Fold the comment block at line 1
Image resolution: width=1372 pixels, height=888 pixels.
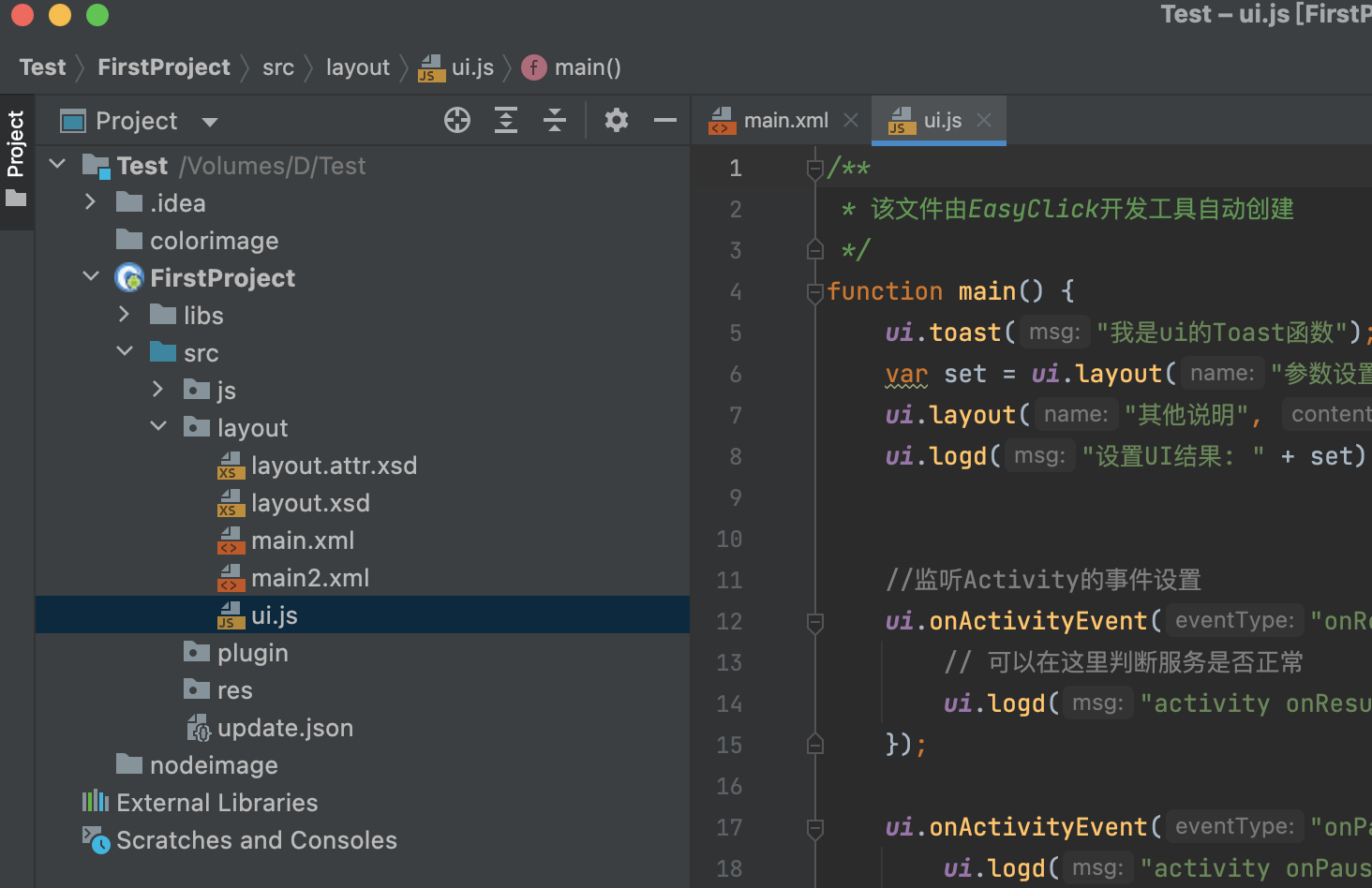(815, 169)
